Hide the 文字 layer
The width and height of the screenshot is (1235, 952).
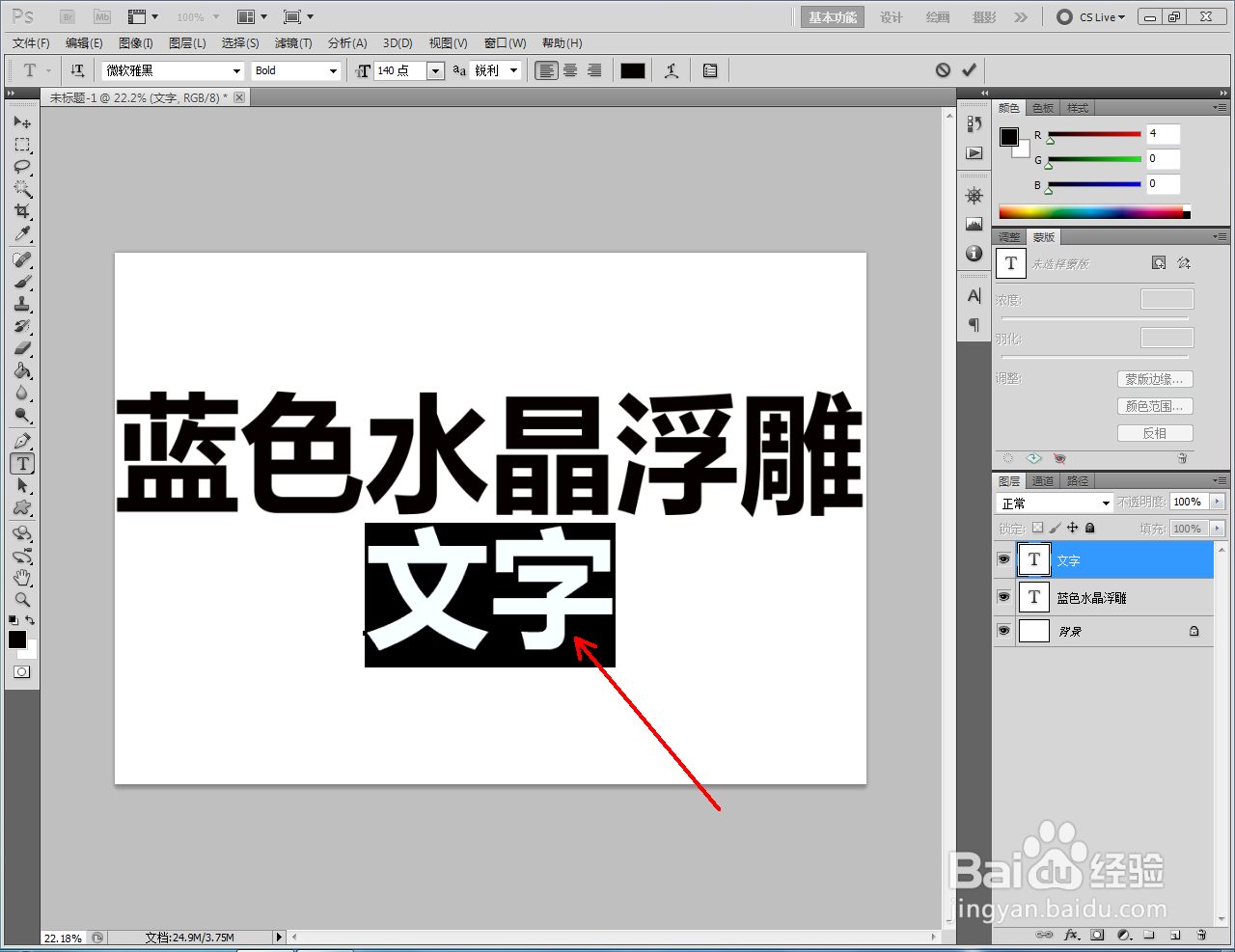[x=1003, y=559]
